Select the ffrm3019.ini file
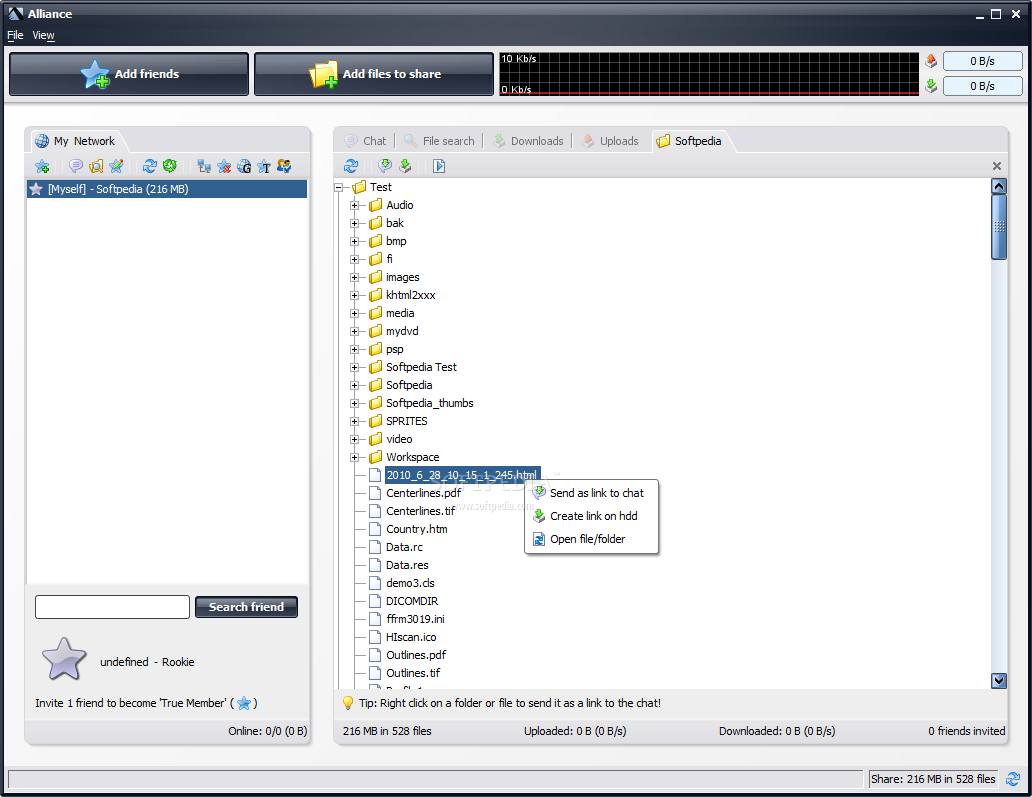The image size is (1032, 797). (x=415, y=619)
